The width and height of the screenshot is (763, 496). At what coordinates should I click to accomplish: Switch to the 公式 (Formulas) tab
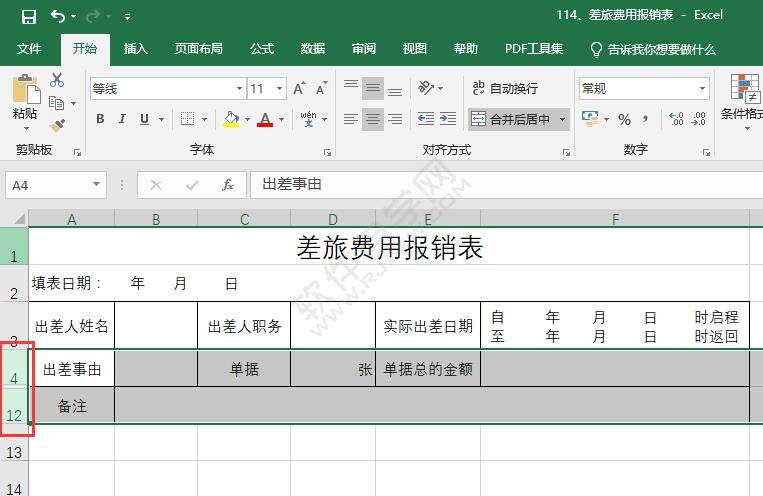(262, 48)
